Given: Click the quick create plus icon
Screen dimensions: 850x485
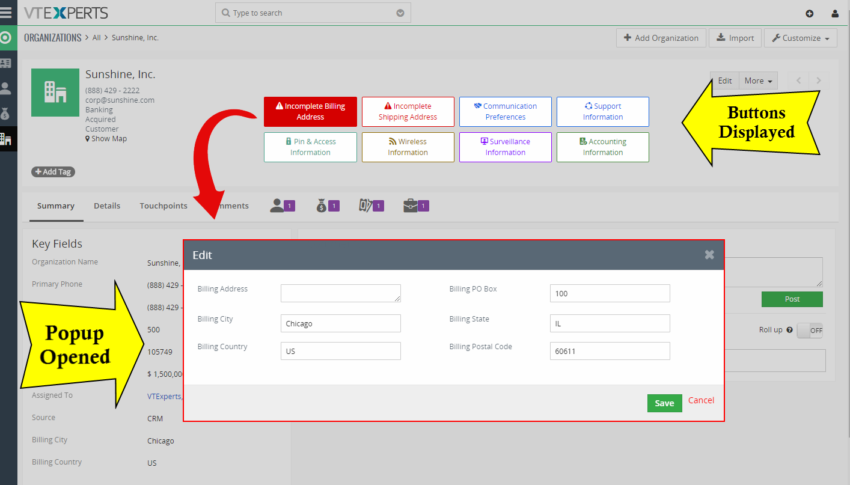Looking at the screenshot, I should point(809,14).
